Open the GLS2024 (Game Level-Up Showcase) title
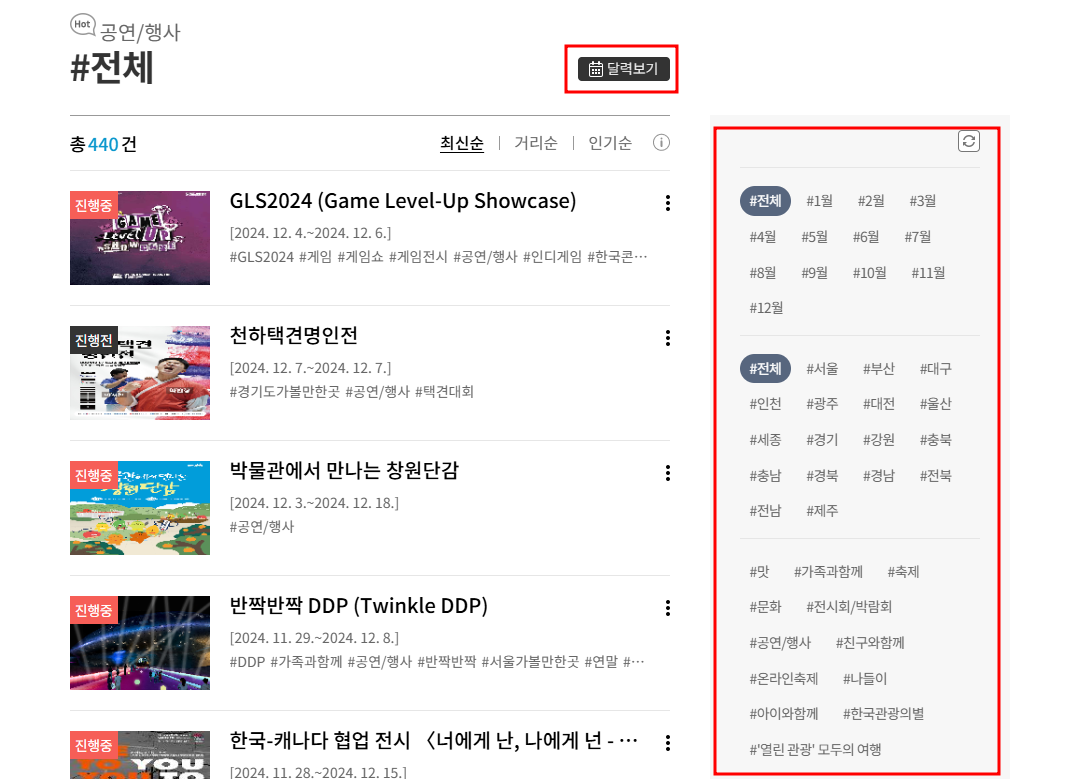The height and width of the screenshot is (779, 1071). 403,201
